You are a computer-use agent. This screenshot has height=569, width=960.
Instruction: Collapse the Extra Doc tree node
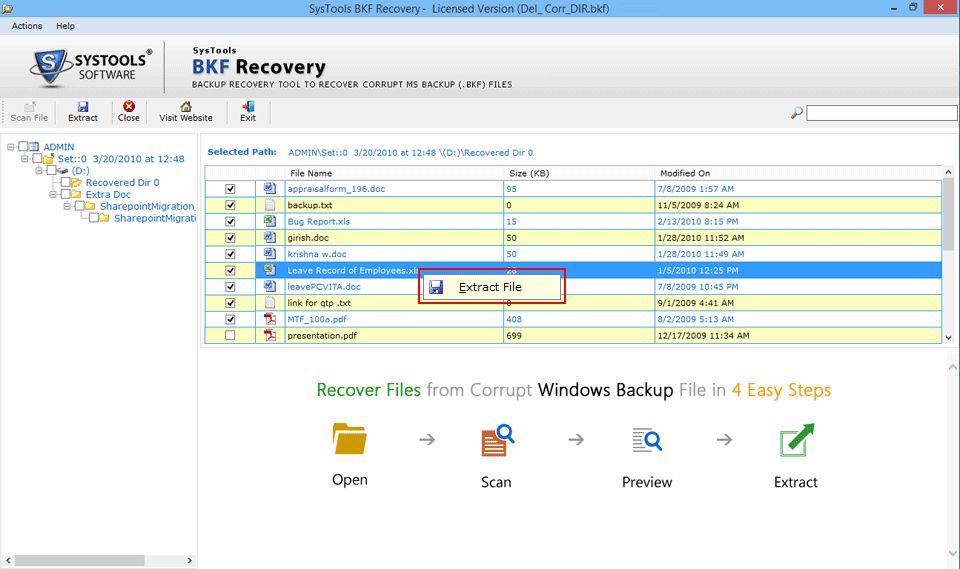[x=53, y=195]
